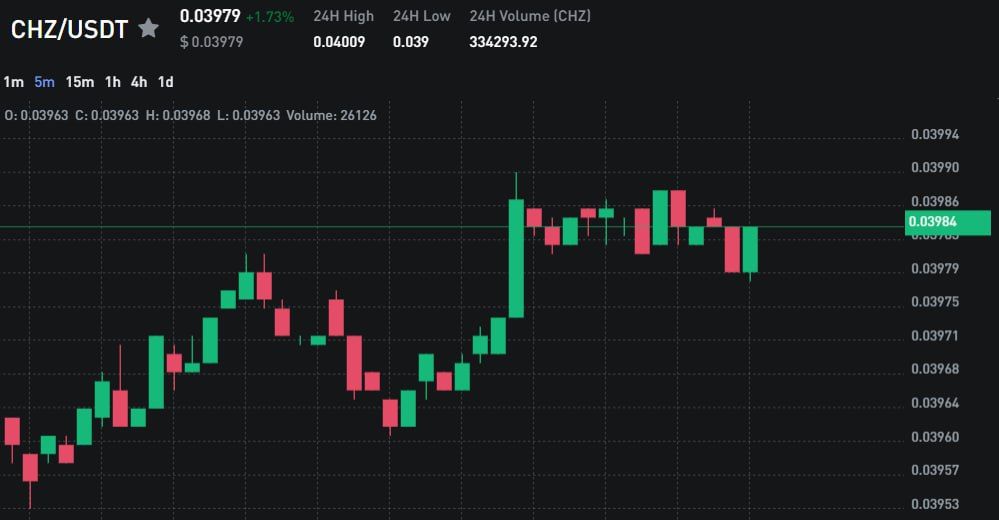Click the last green candle on chart
The width and height of the screenshot is (999, 520).
[x=750, y=250]
